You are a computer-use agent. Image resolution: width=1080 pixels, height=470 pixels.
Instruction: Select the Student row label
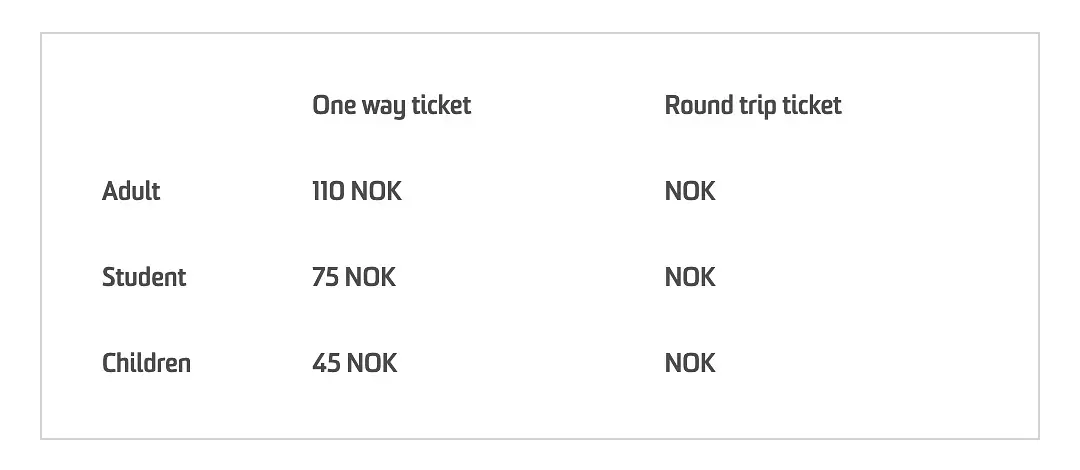point(144,277)
